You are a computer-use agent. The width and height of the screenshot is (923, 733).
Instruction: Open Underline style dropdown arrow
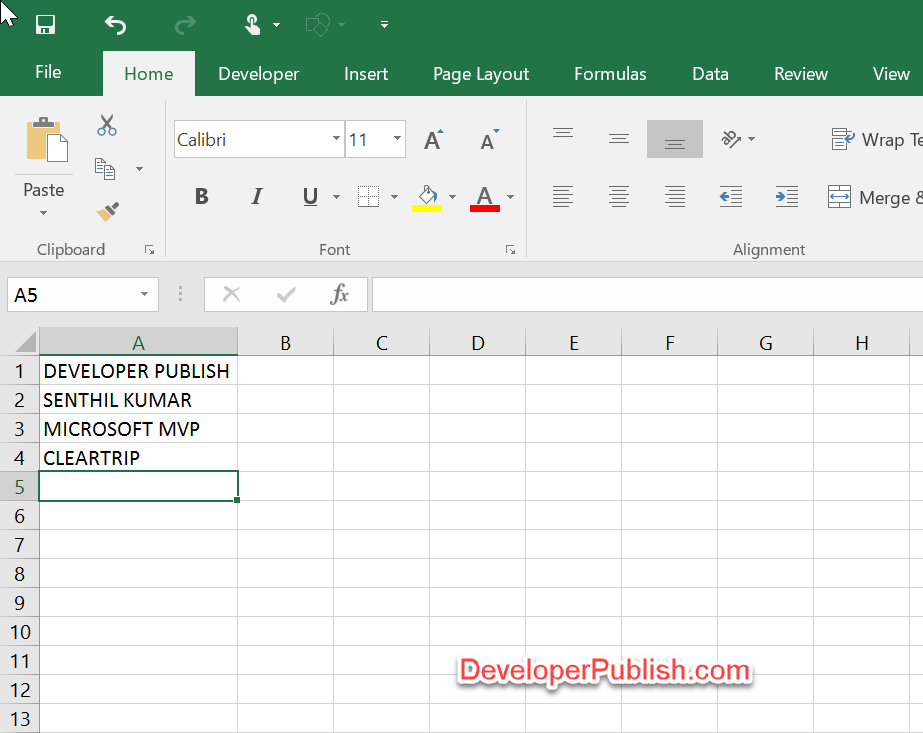336,197
